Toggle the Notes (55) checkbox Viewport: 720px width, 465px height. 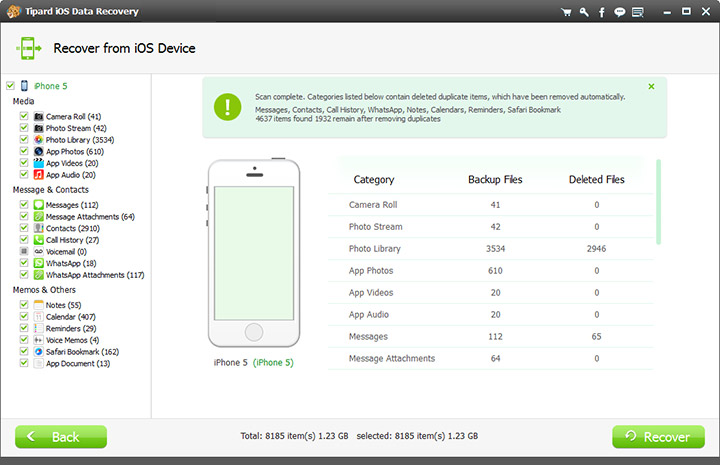(x=24, y=304)
